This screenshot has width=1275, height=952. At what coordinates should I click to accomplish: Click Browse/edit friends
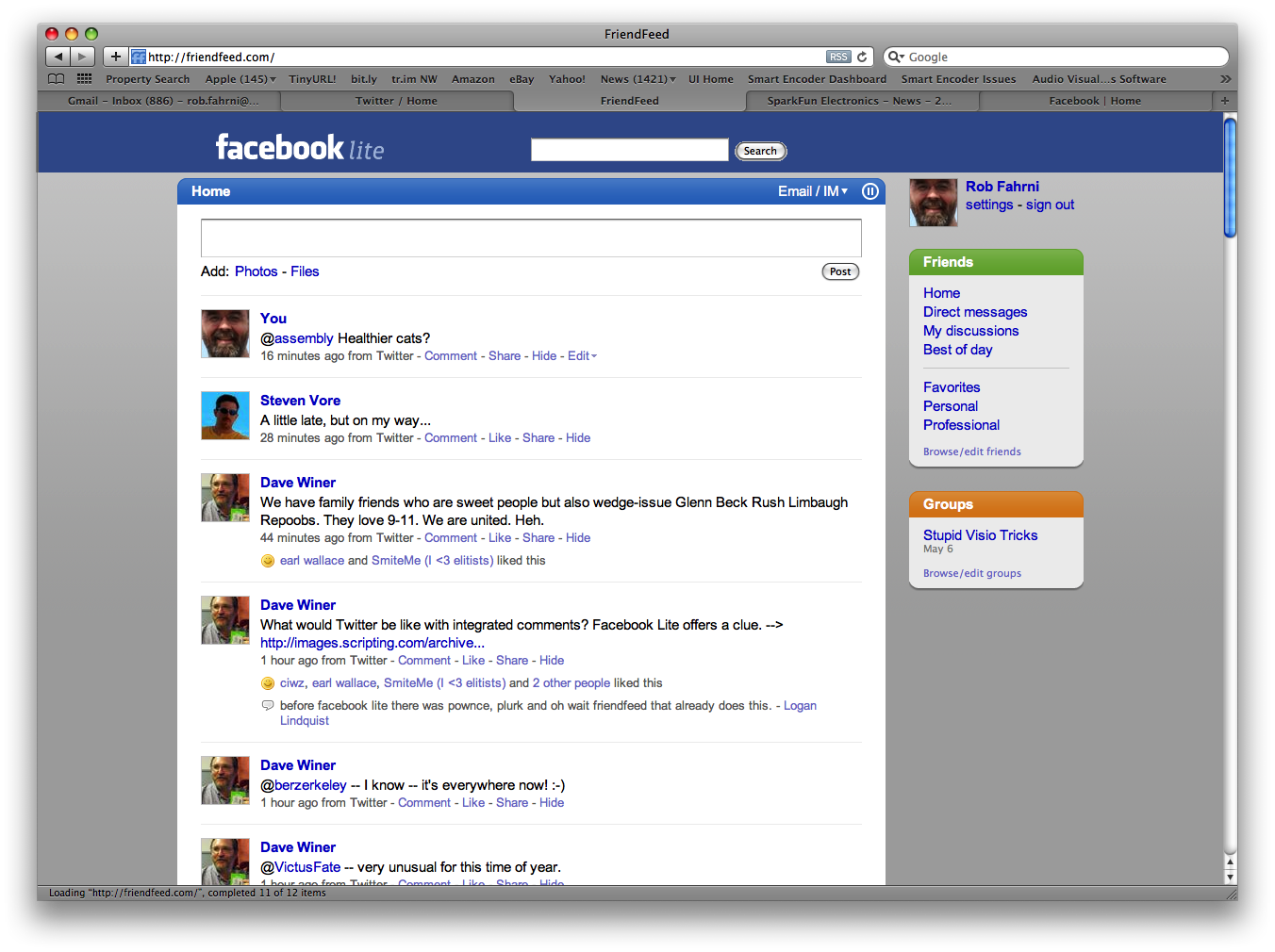[x=971, y=451]
